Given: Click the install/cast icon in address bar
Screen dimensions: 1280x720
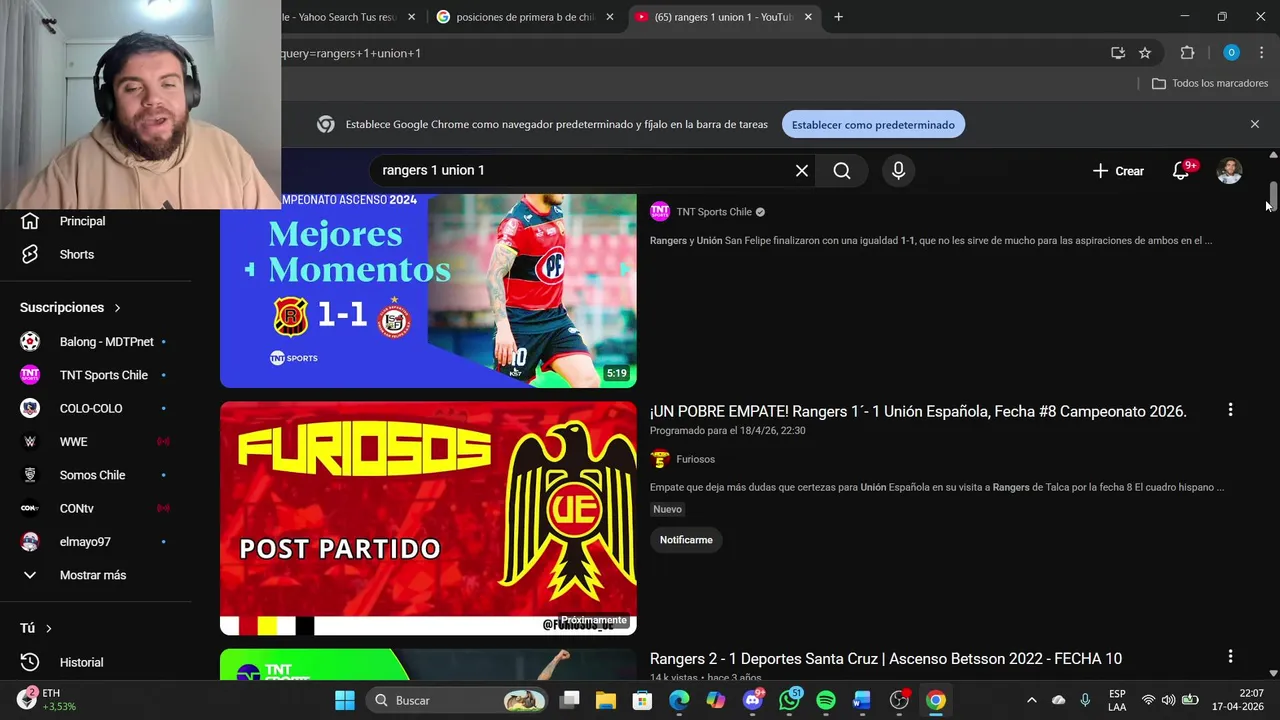Looking at the screenshot, I should pyautogui.click(x=1118, y=53).
